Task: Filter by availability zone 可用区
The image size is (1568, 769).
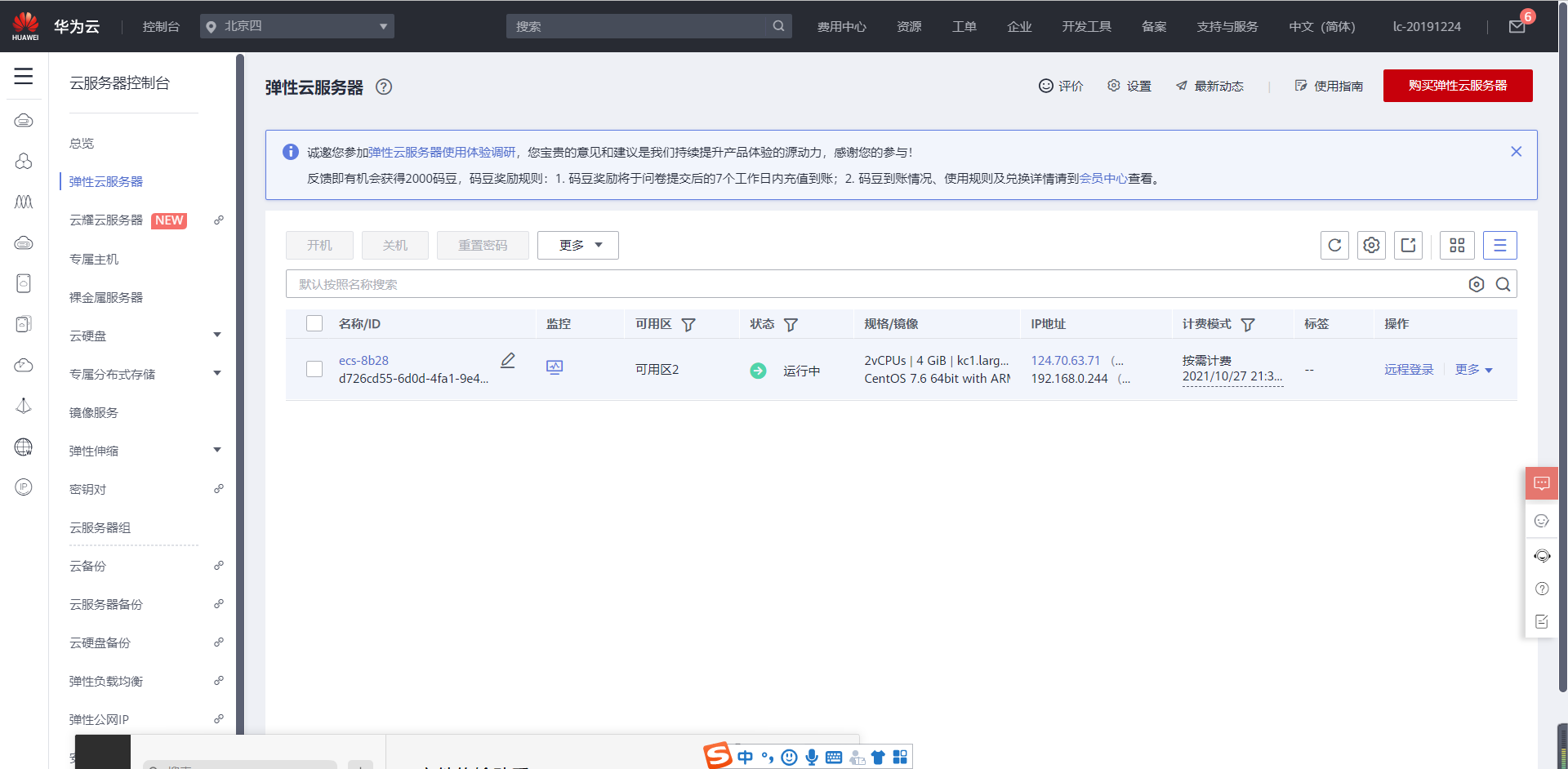Action: 688,325
